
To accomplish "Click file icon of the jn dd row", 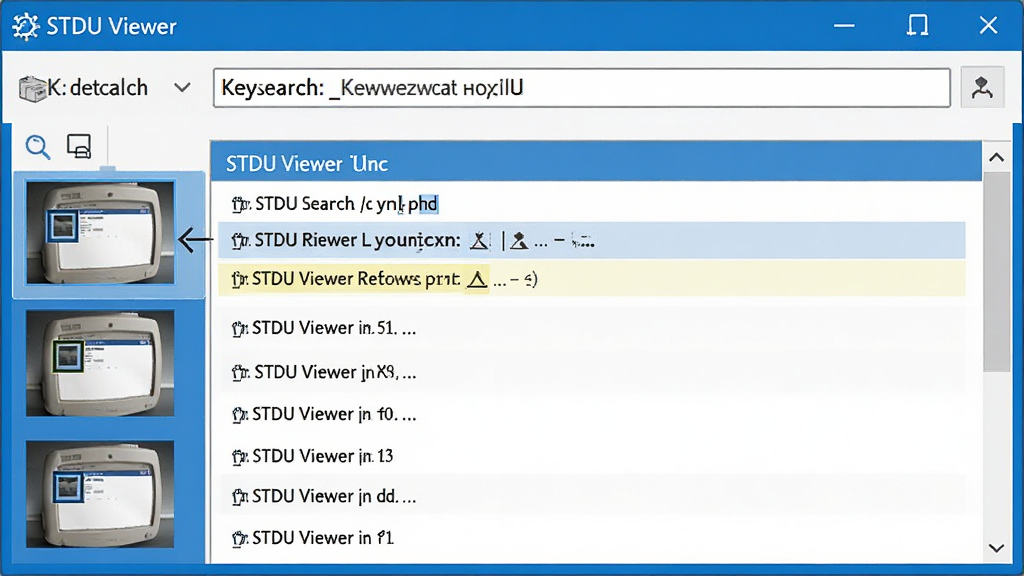I will [240, 498].
